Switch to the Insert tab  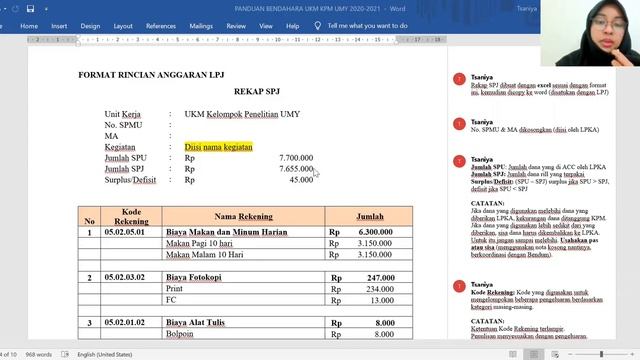pyautogui.click(x=59, y=26)
